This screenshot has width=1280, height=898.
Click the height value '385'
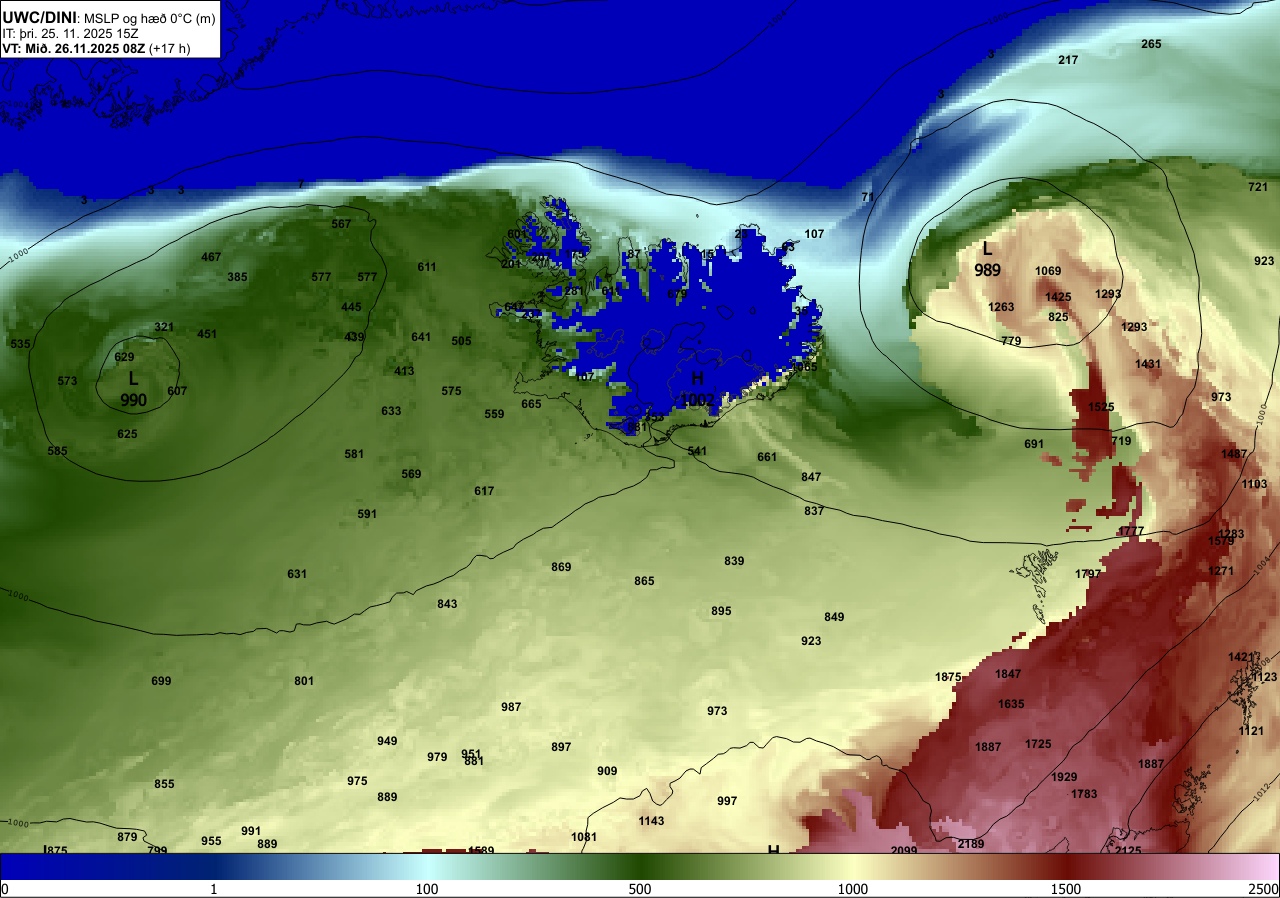pos(237,277)
